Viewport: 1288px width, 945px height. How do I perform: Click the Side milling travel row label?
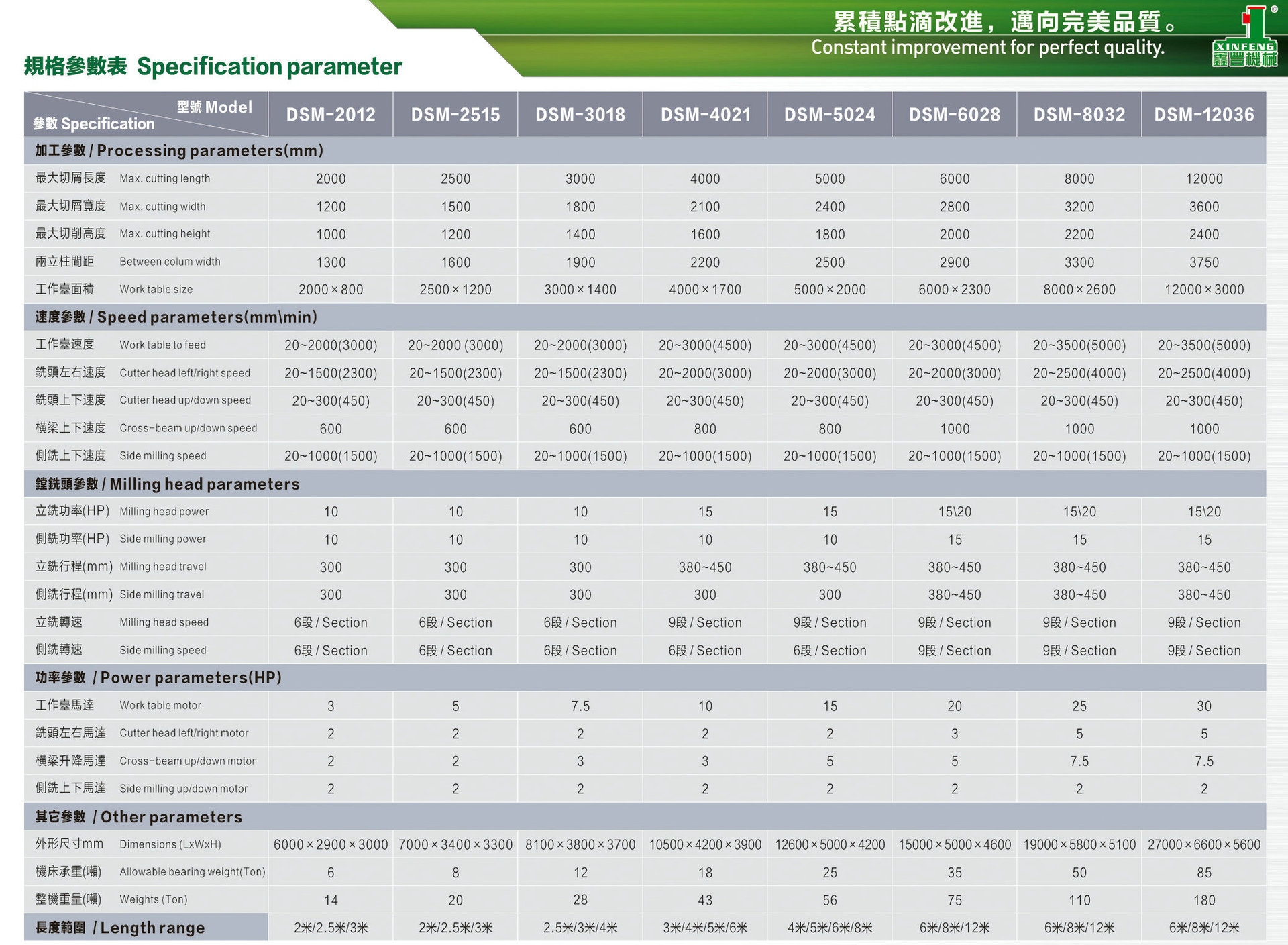162,595
